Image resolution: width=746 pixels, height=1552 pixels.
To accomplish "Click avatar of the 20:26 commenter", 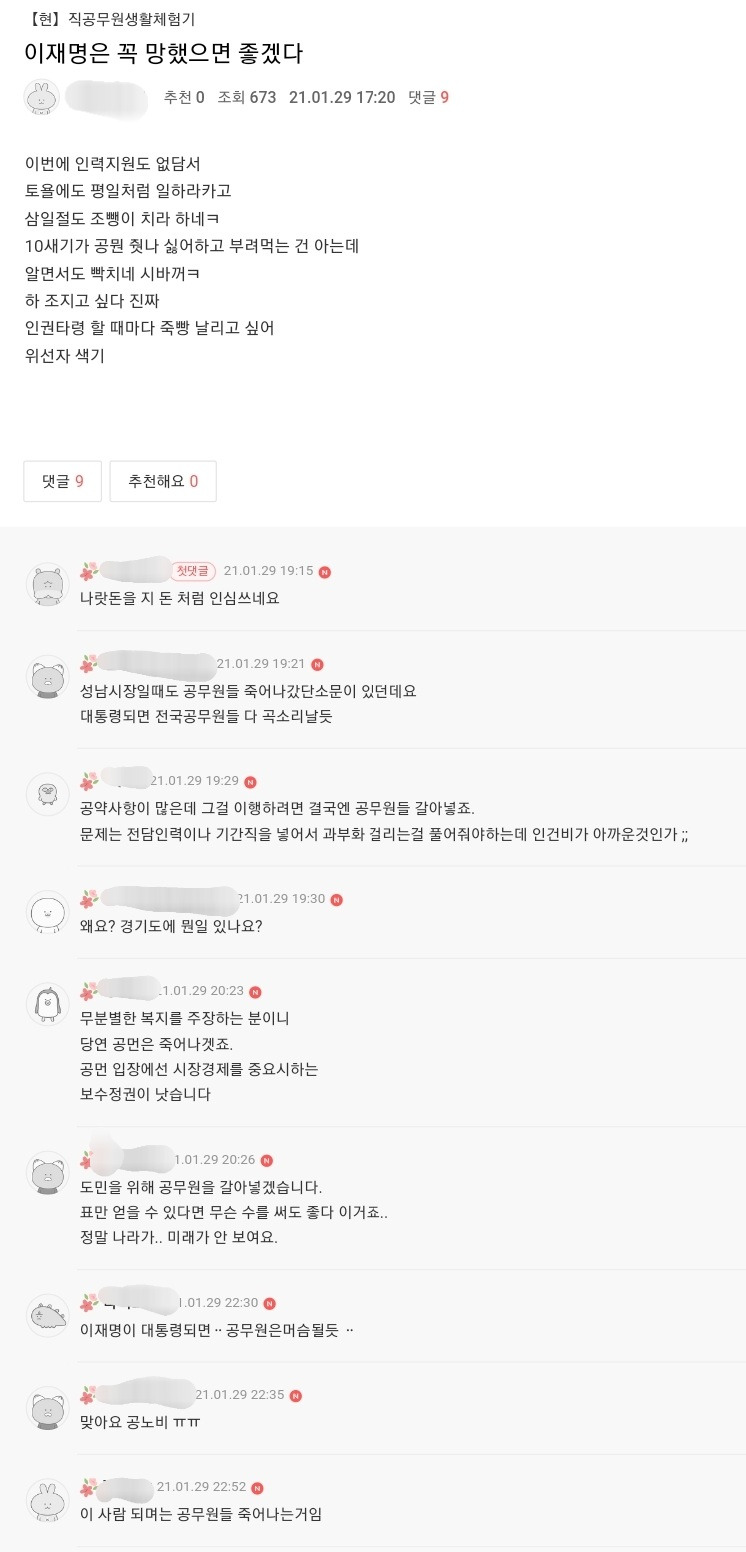I will 46,1172.
